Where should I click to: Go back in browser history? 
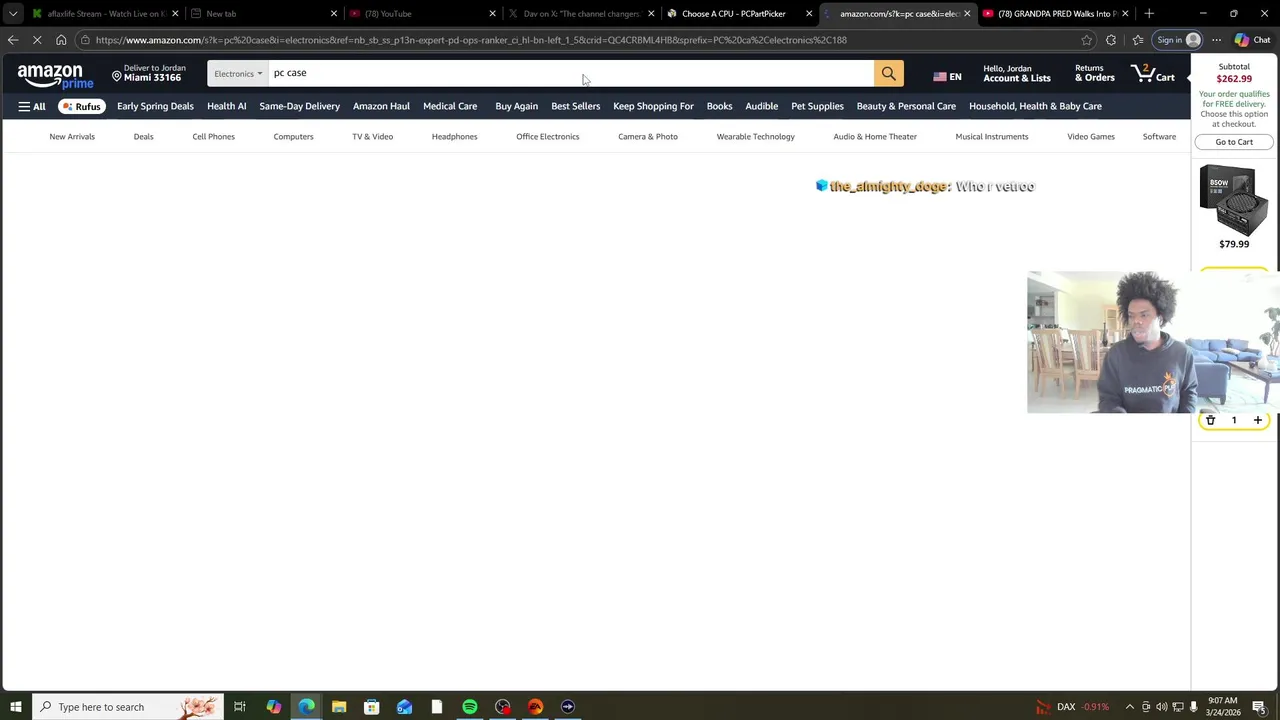coord(12,40)
